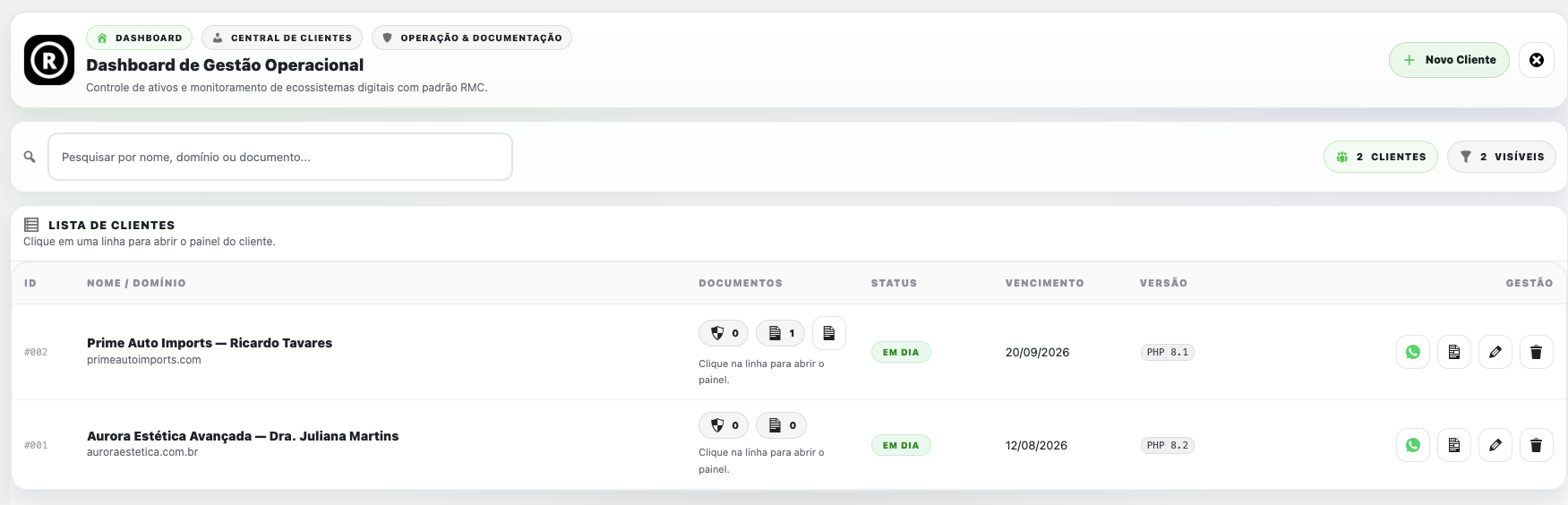1568x505 pixels.
Task: Delete the Prime Auto Imports client
Action: tap(1536, 352)
